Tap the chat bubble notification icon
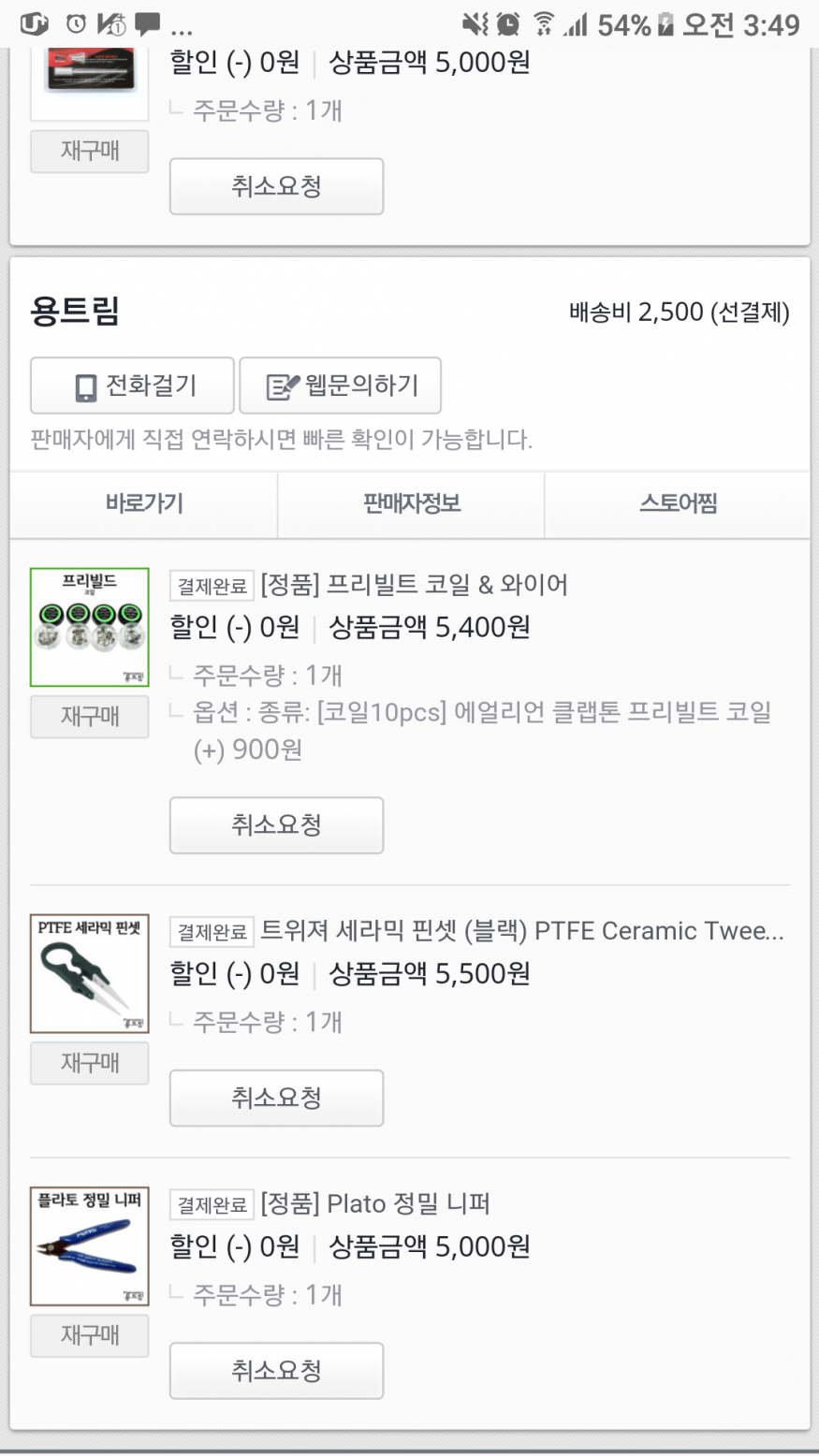819x1456 pixels. (x=147, y=24)
